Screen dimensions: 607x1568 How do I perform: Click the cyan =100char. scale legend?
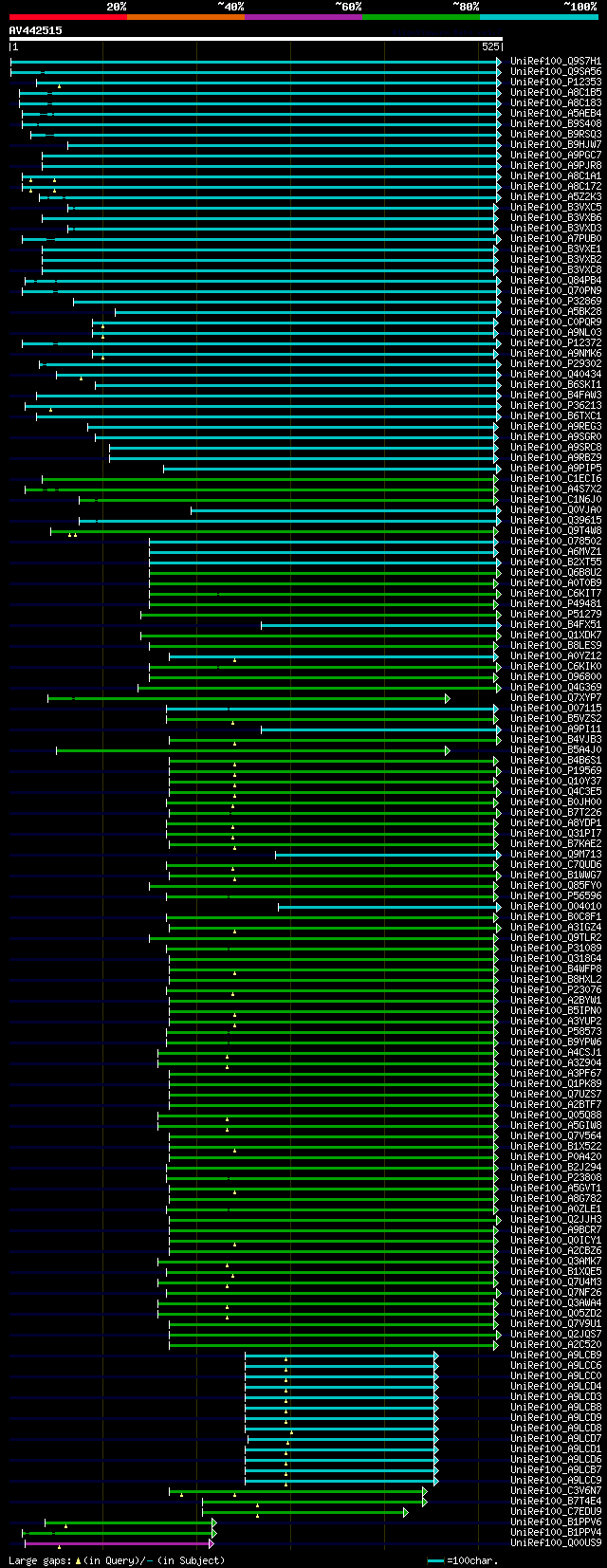pyautogui.click(x=463, y=1559)
